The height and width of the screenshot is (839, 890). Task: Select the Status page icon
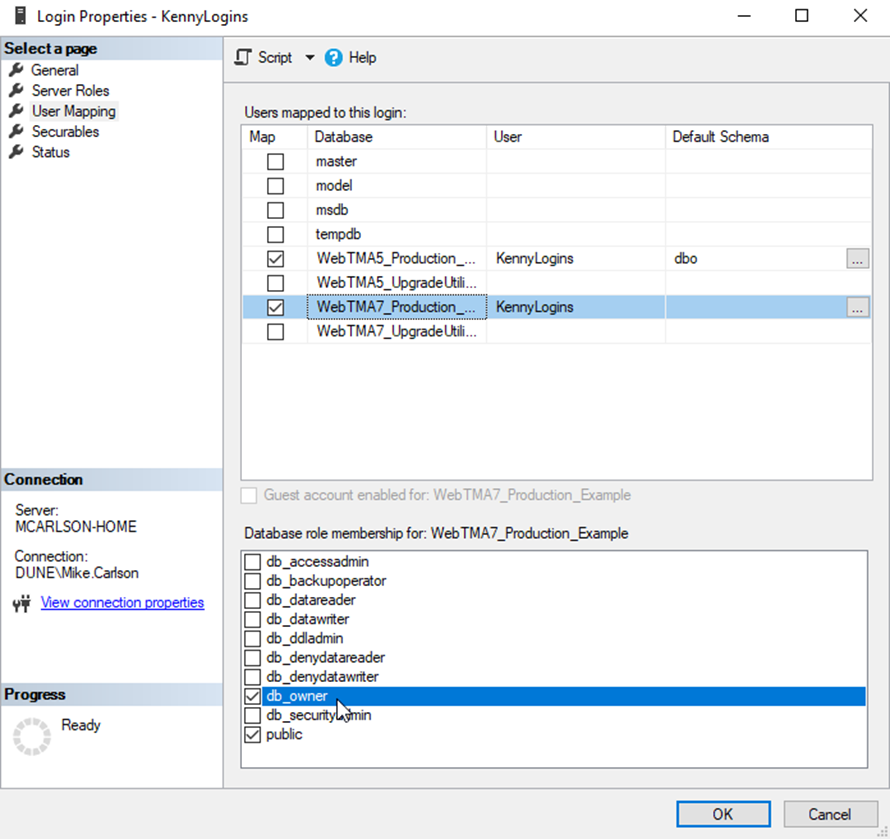pos(18,152)
